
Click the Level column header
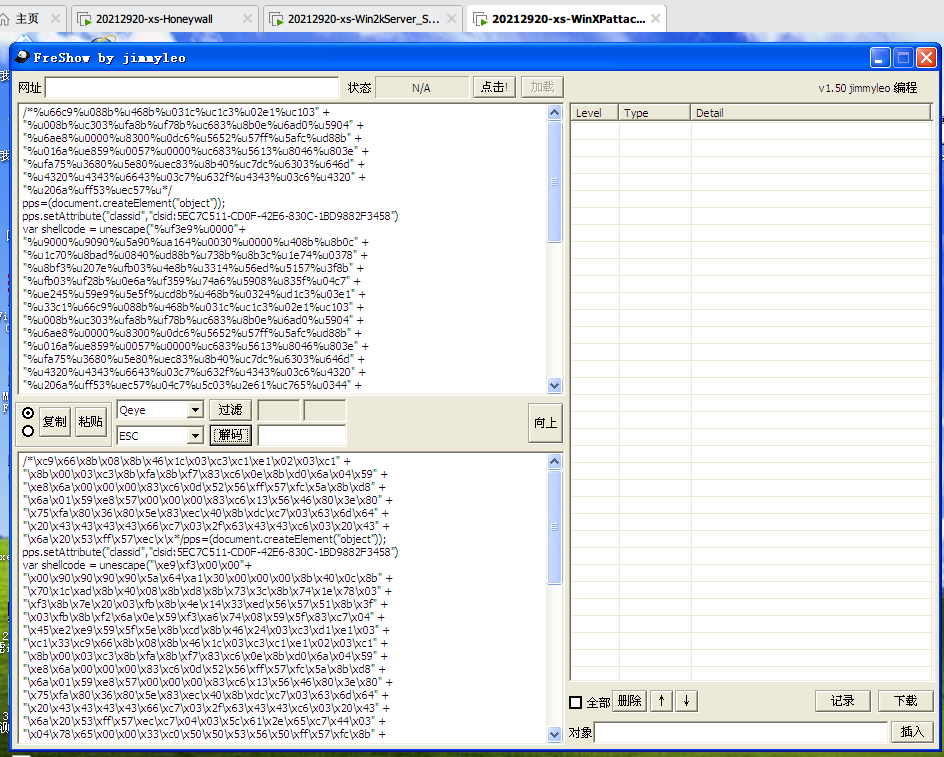click(594, 113)
